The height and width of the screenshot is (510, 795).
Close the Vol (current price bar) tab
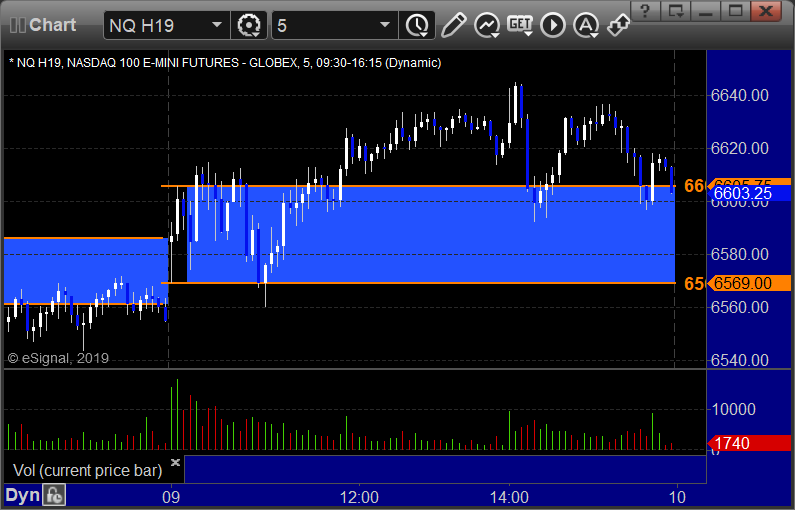click(x=175, y=462)
